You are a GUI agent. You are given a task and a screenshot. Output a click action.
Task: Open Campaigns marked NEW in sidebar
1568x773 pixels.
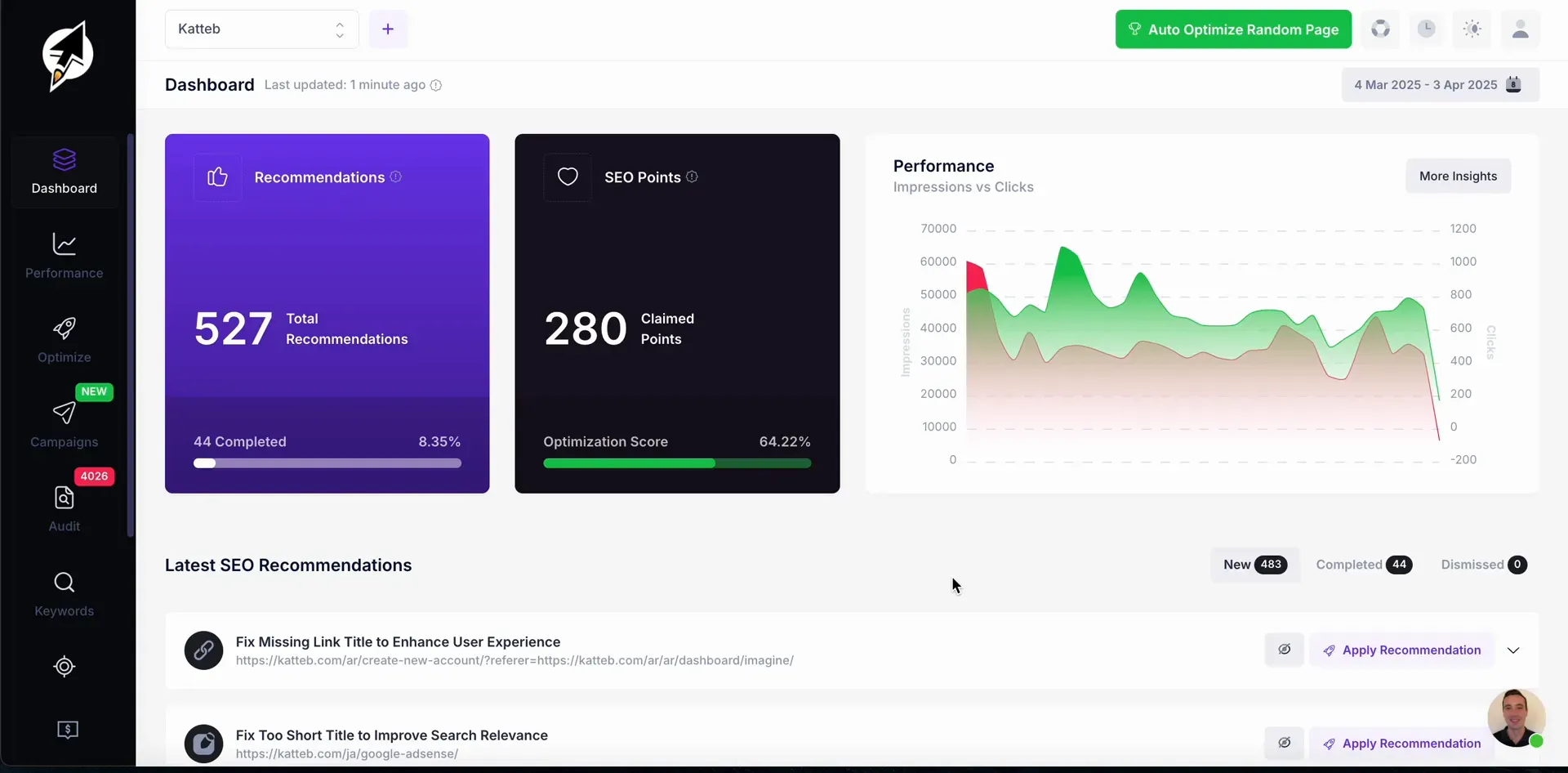[x=63, y=424]
